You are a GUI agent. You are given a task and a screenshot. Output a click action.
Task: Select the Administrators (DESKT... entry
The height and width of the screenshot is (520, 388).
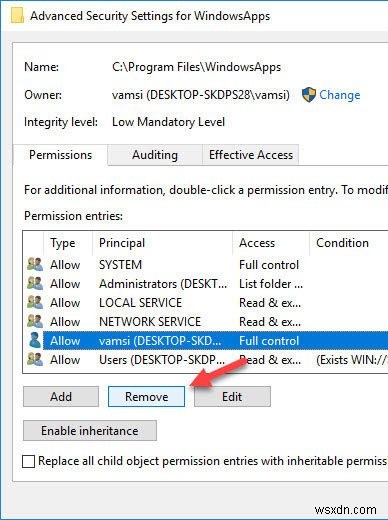(x=163, y=284)
